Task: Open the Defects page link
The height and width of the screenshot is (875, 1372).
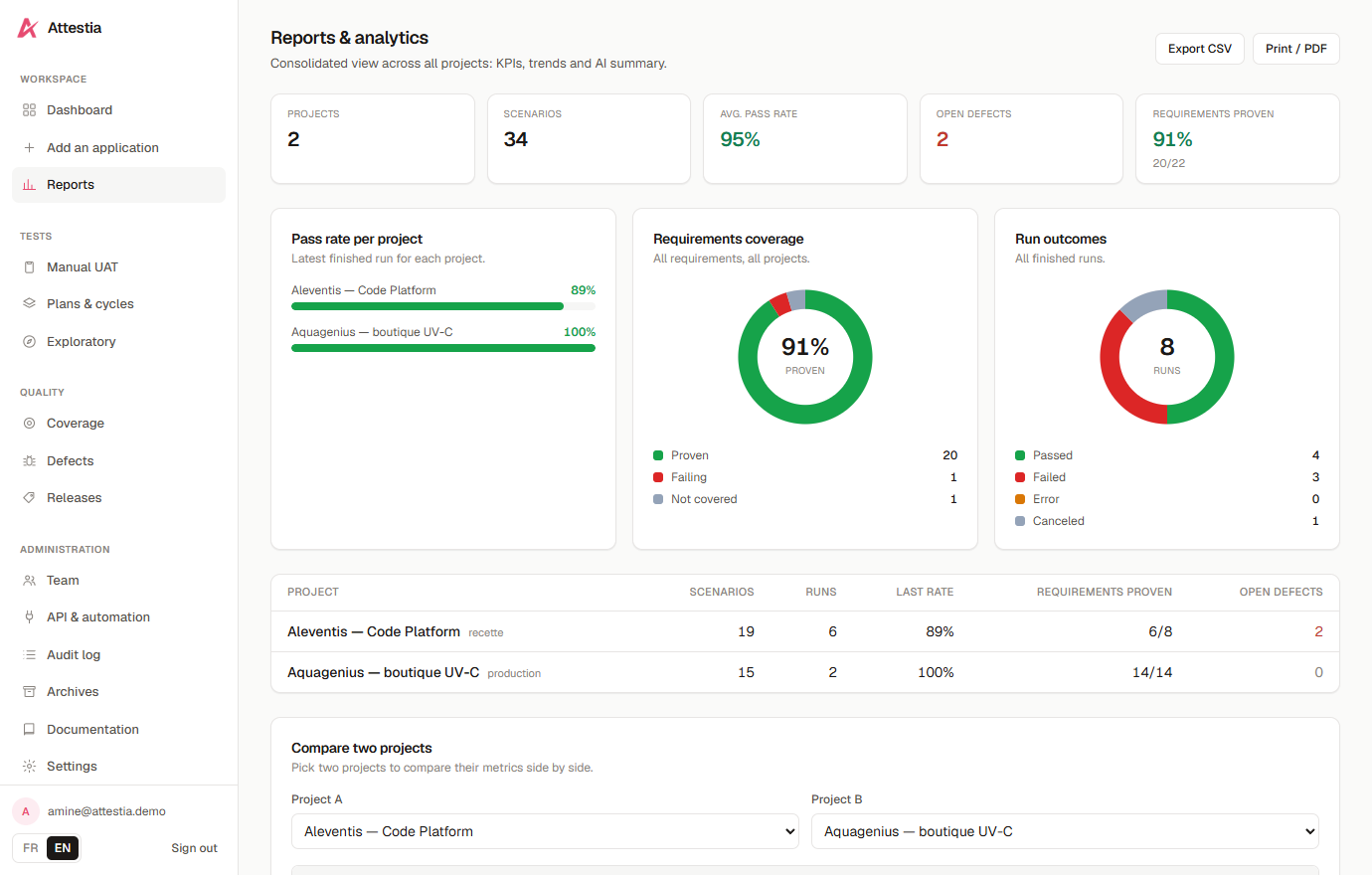Action: [x=118, y=461]
